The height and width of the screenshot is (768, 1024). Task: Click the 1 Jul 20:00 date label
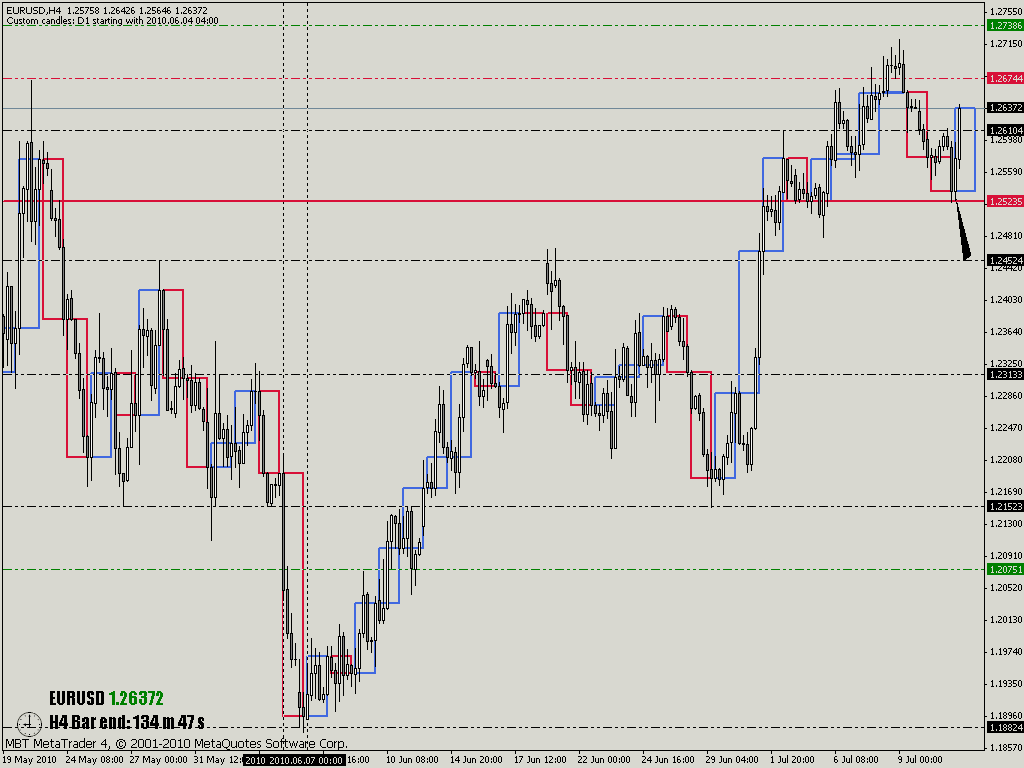pyautogui.click(x=792, y=760)
